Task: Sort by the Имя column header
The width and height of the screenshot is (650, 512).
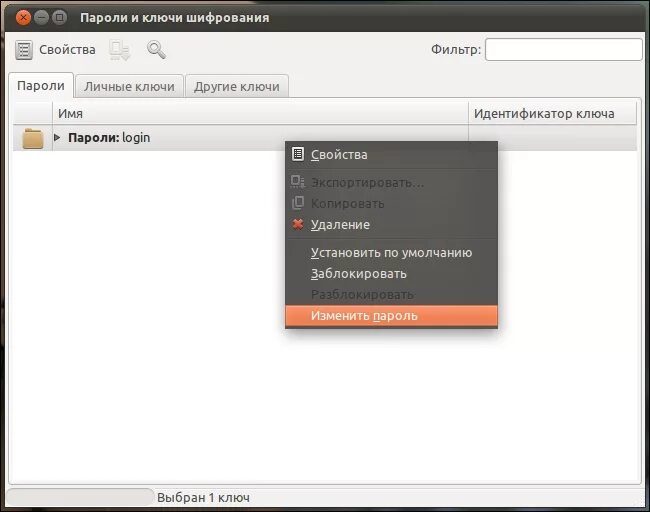Action: point(260,113)
